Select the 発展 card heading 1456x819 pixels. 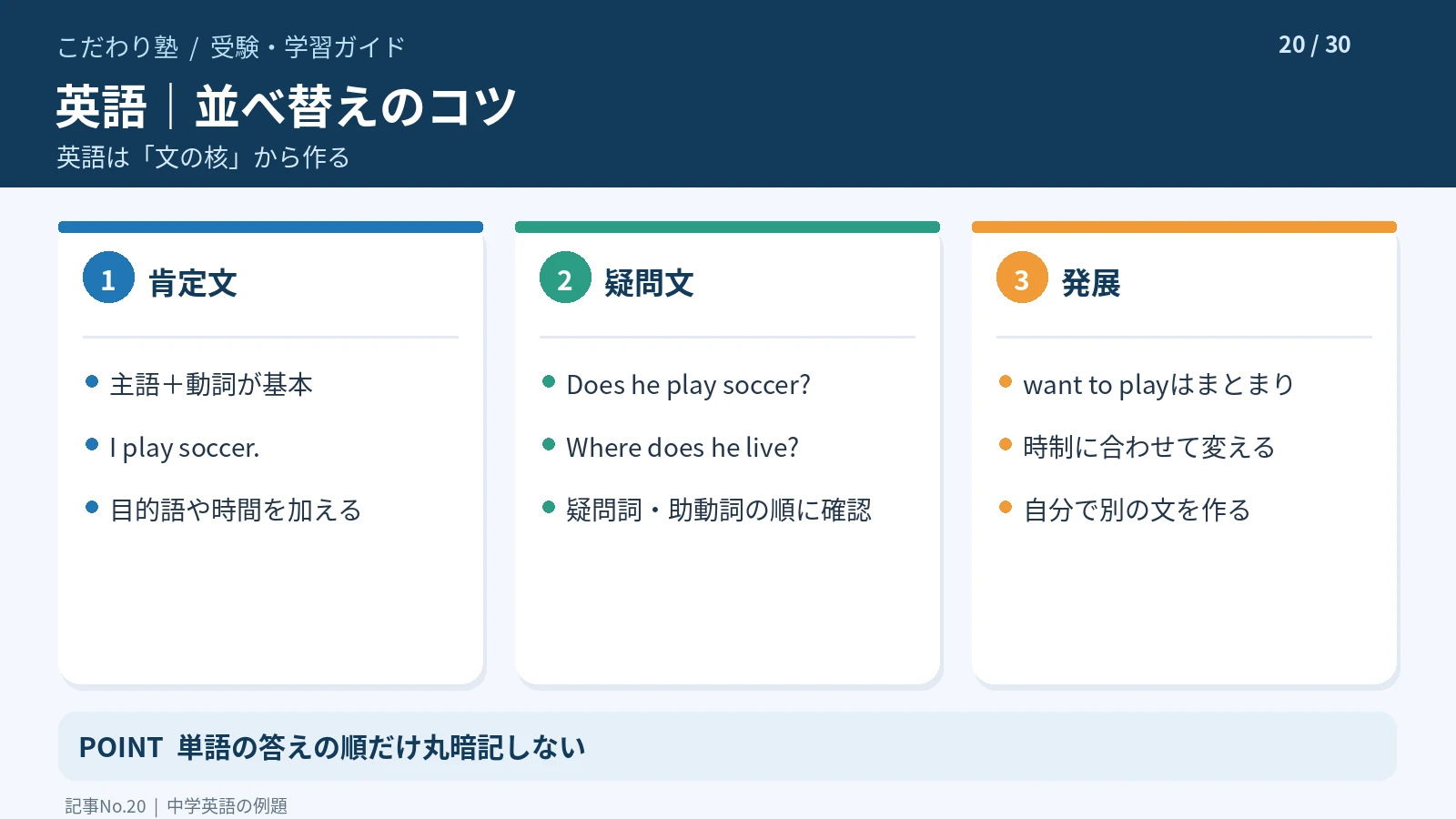tap(1091, 283)
